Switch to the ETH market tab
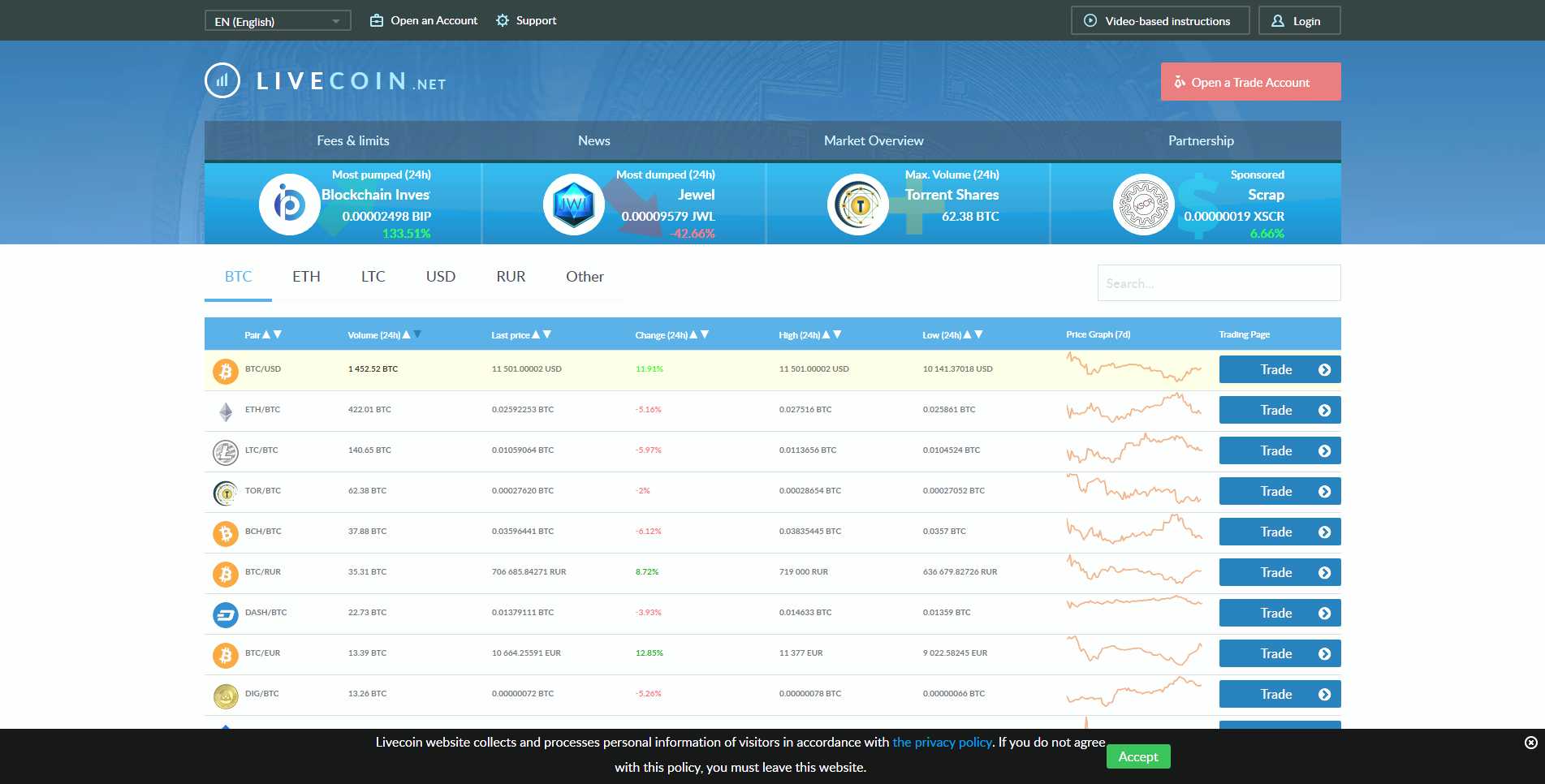 coord(306,277)
